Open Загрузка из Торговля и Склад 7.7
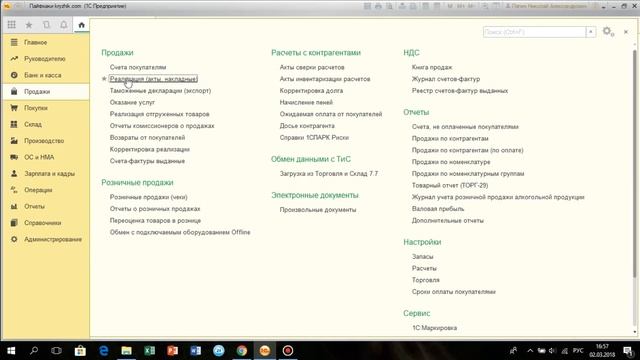The height and width of the screenshot is (360, 640). 329,174
